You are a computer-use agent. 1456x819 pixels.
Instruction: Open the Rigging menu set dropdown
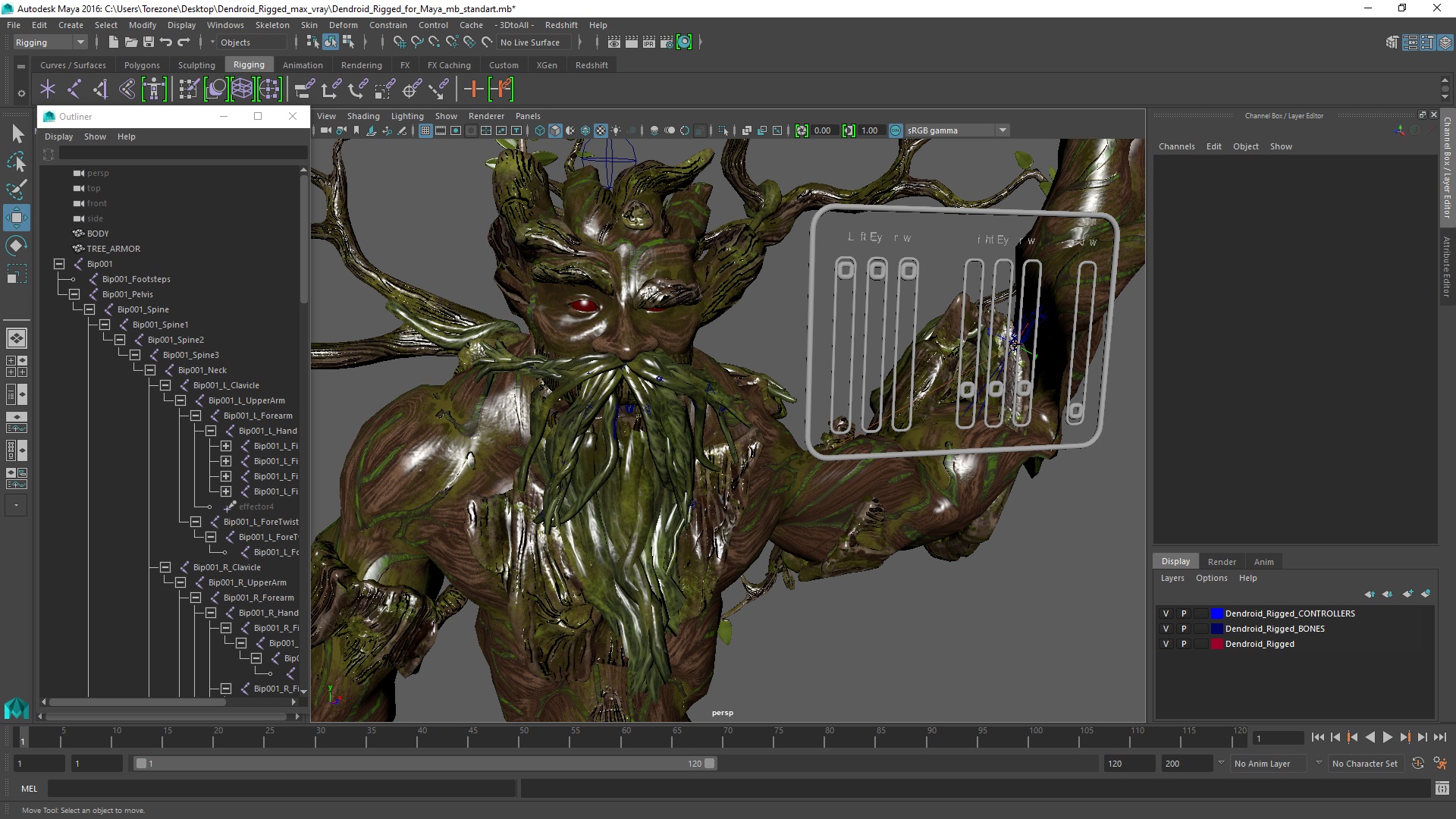(50, 42)
